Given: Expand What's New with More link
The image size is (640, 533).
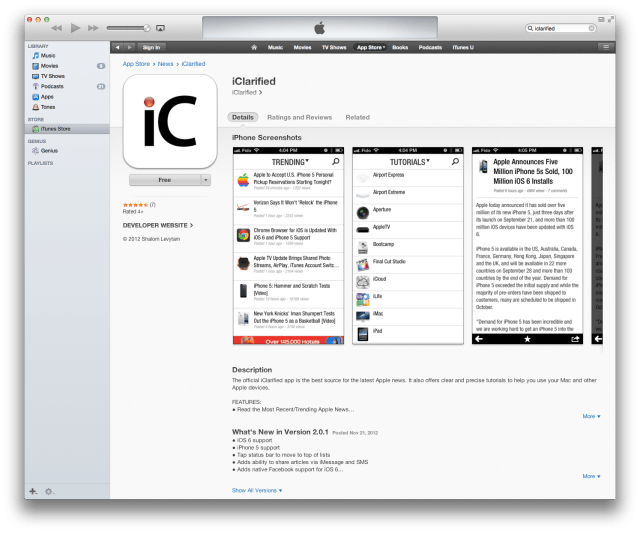Looking at the screenshot, I should [591, 476].
